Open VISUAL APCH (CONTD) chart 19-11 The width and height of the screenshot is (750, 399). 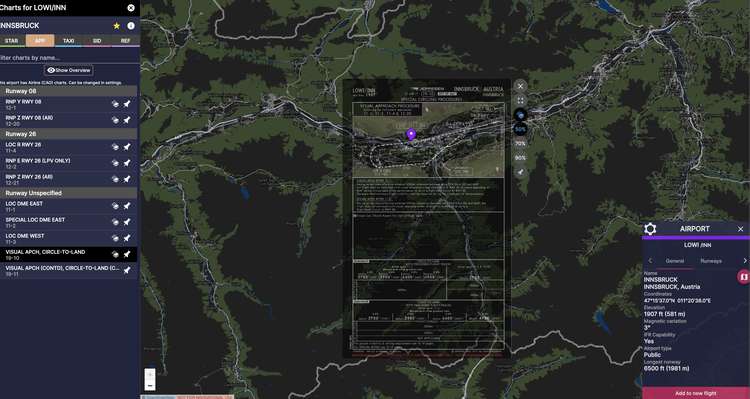pos(60,270)
